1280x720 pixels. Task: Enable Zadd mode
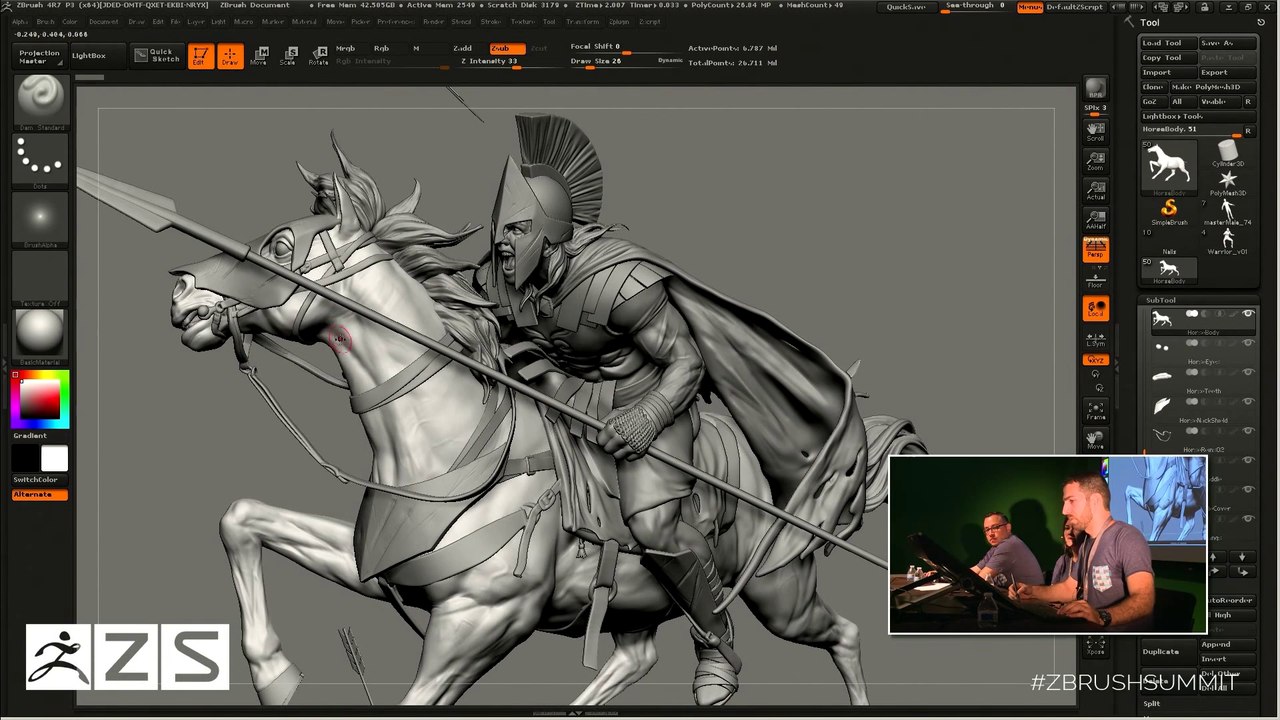click(462, 48)
